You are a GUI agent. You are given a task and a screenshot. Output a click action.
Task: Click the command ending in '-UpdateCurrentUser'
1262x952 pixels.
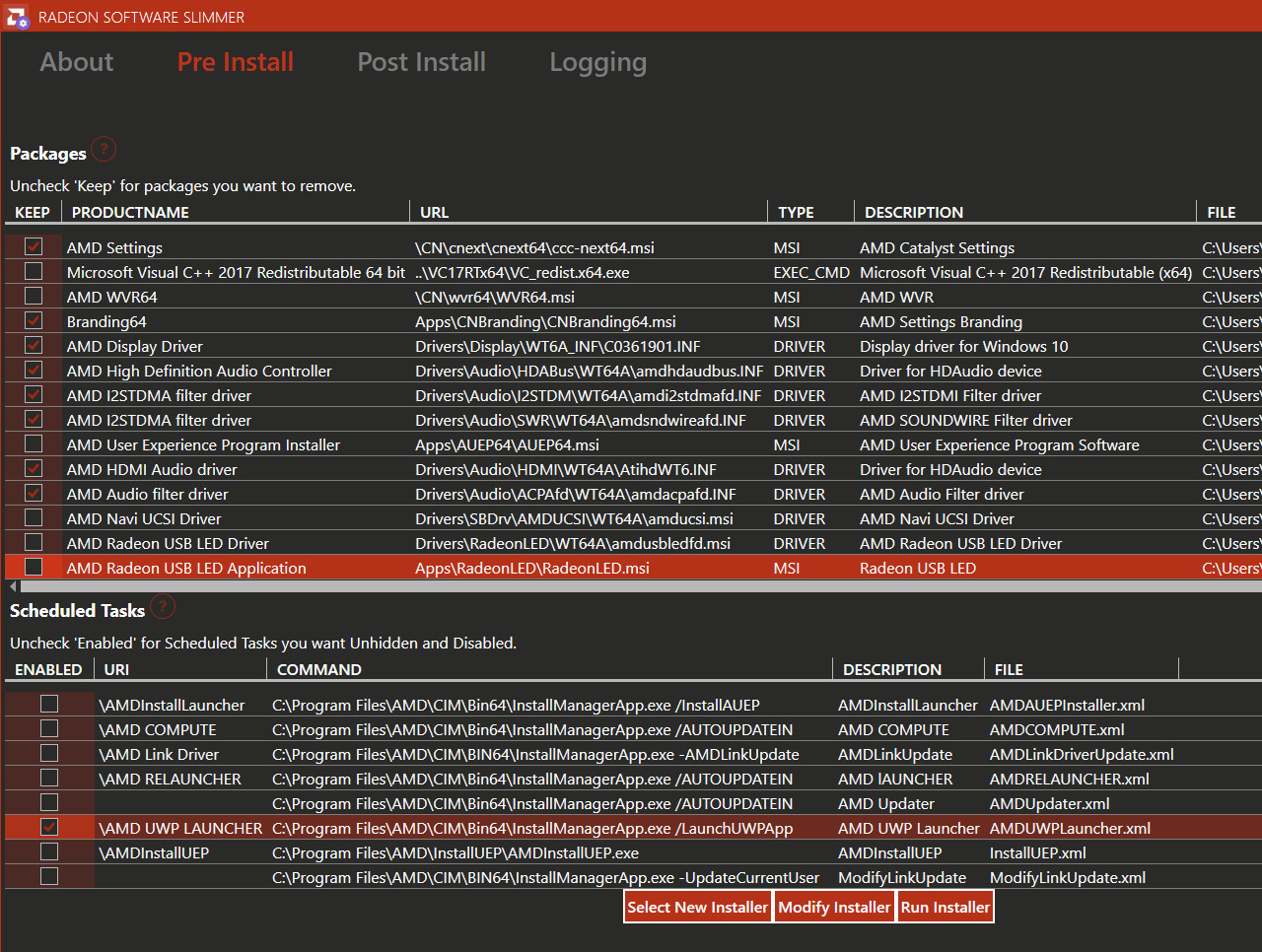[545, 877]
